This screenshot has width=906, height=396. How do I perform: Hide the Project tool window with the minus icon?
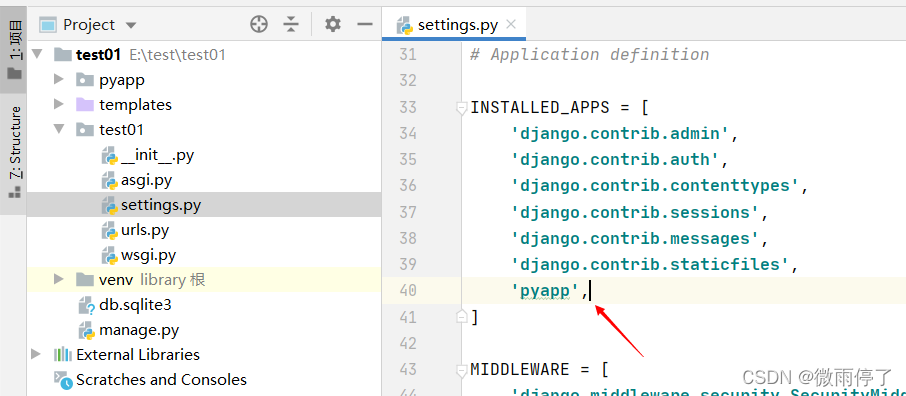(365, 24)
